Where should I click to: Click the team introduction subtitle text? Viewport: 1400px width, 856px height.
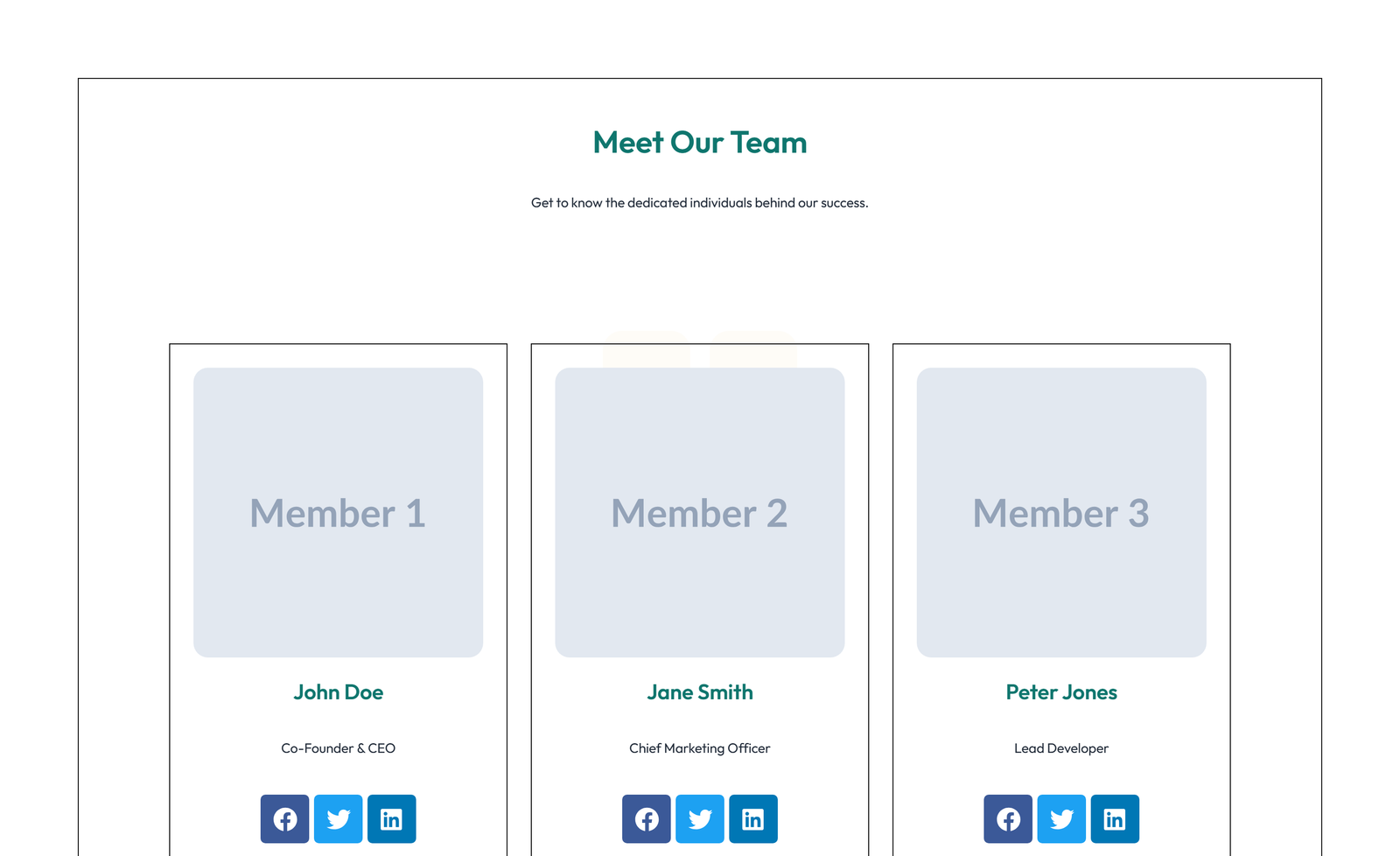699,202
